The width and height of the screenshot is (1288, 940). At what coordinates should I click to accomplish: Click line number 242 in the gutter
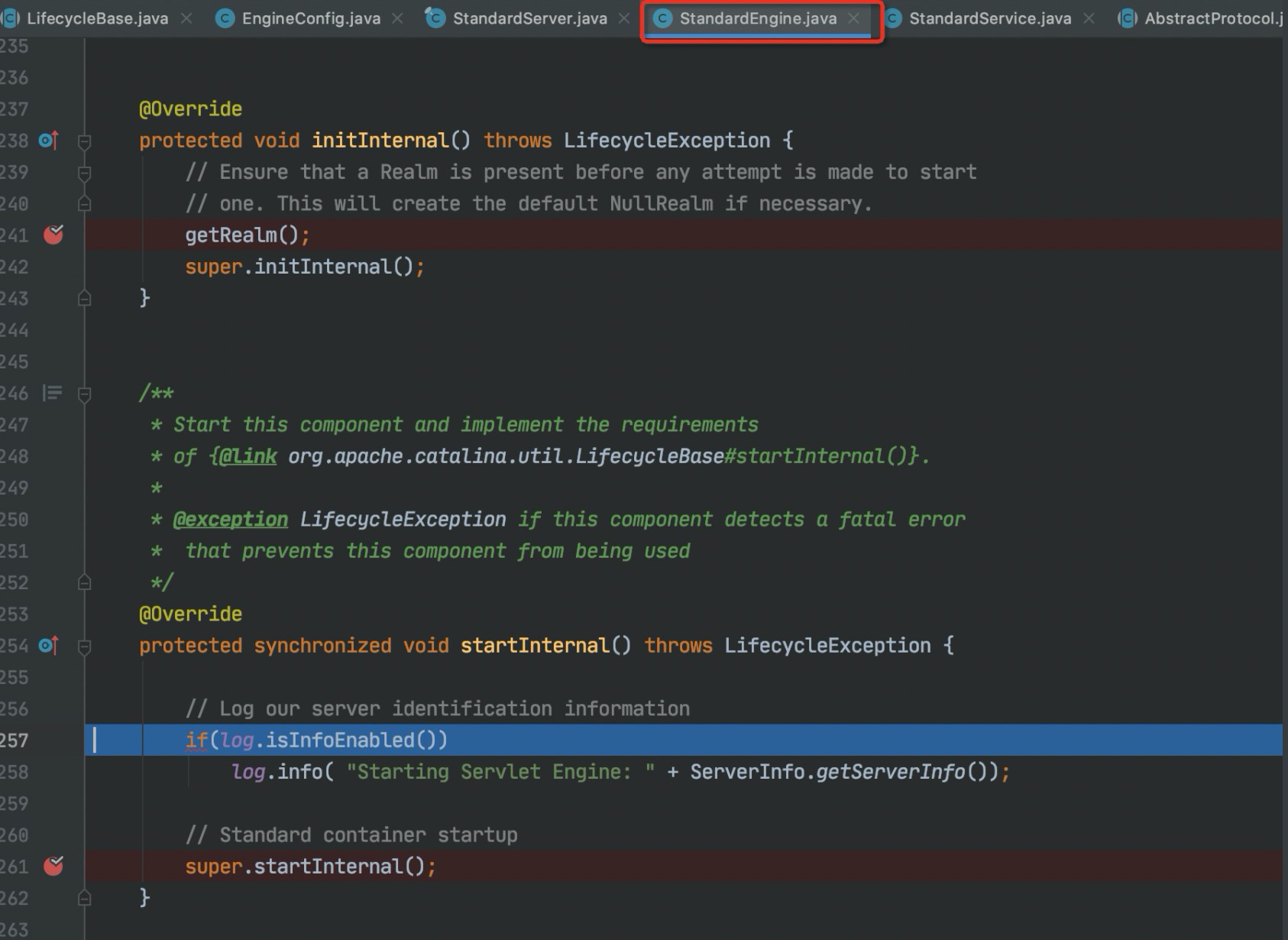(x=14, y=267)
